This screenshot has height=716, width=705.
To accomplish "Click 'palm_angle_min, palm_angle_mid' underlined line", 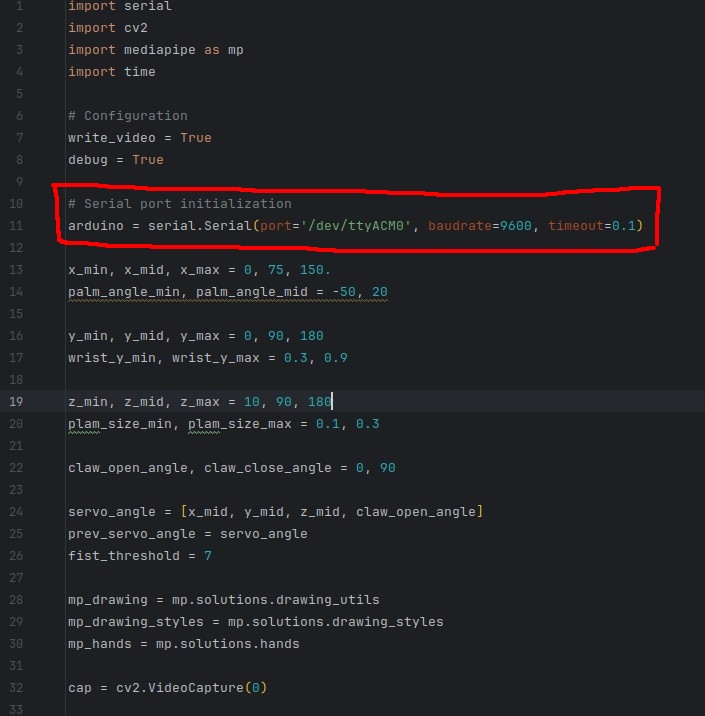I will pos(228,292).
